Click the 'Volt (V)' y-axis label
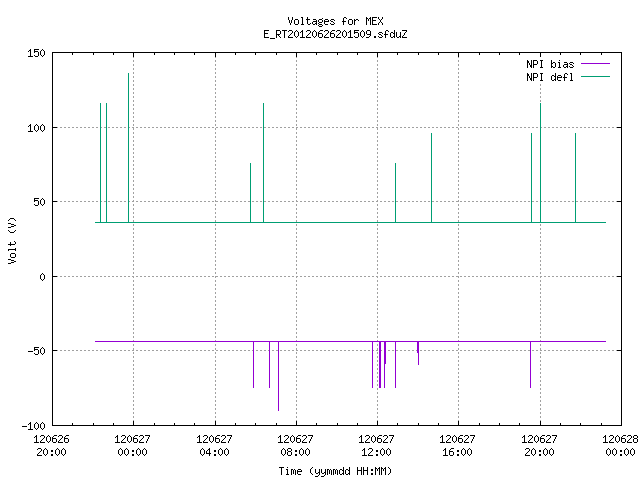 pos(12,240)
